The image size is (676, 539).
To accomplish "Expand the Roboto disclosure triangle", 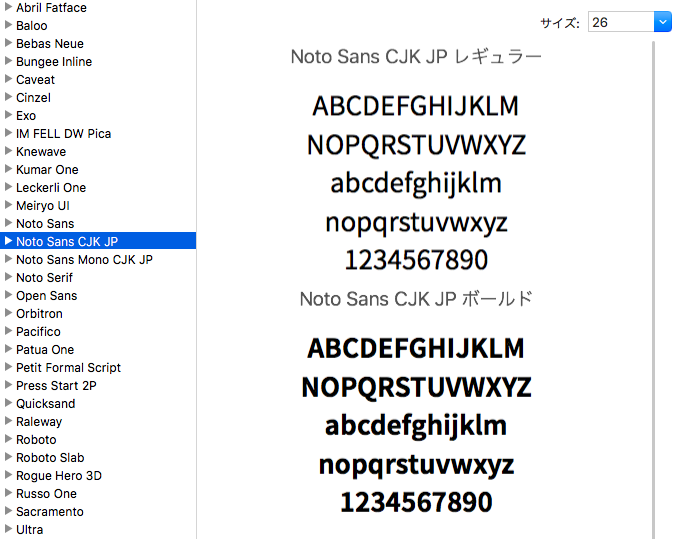I will pos(8,439).
